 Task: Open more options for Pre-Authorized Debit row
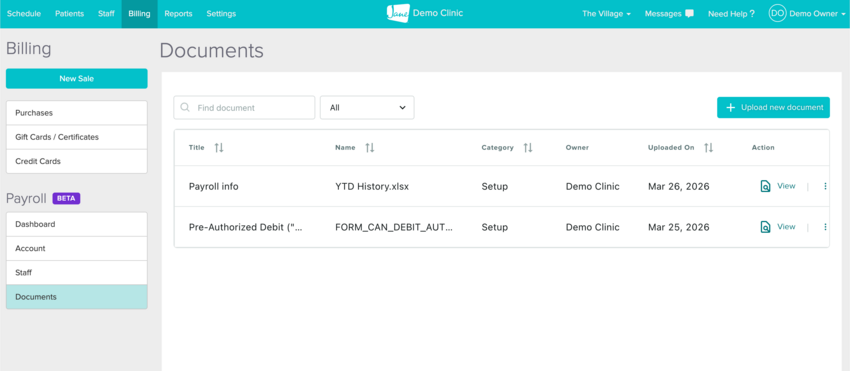[825, 227]
